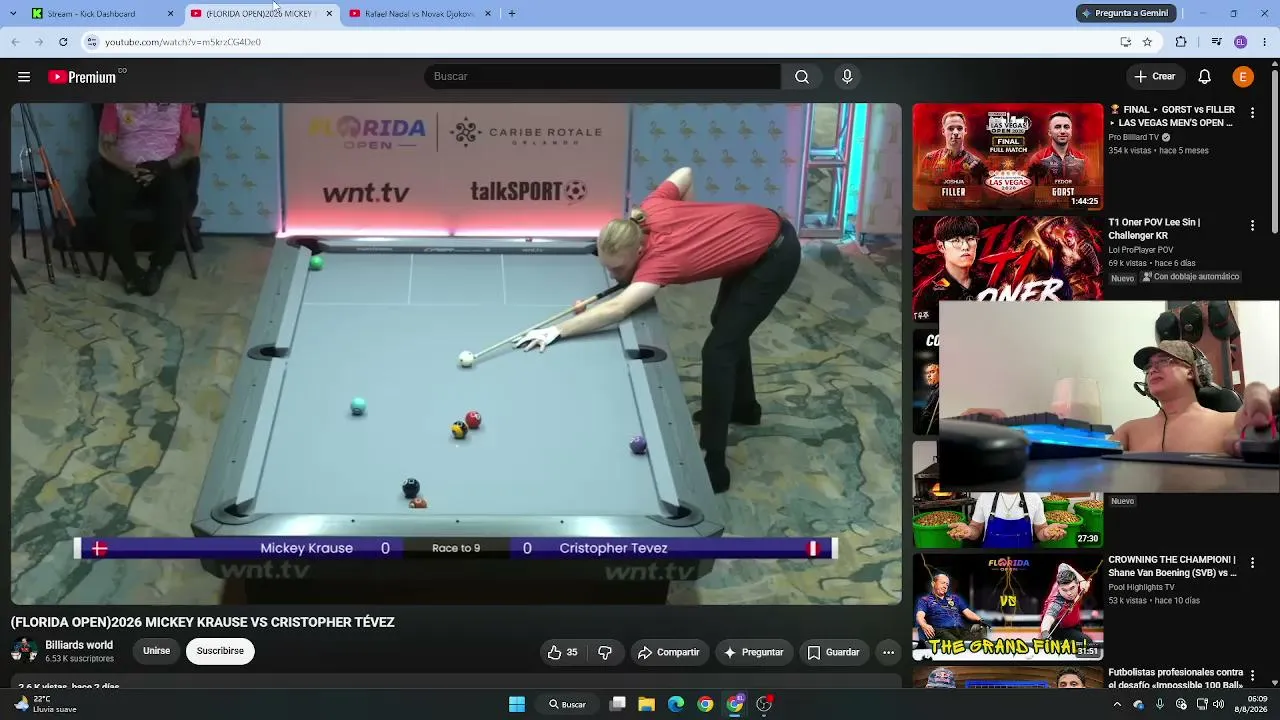Share the video with Compartir

[x=668, y=652]
